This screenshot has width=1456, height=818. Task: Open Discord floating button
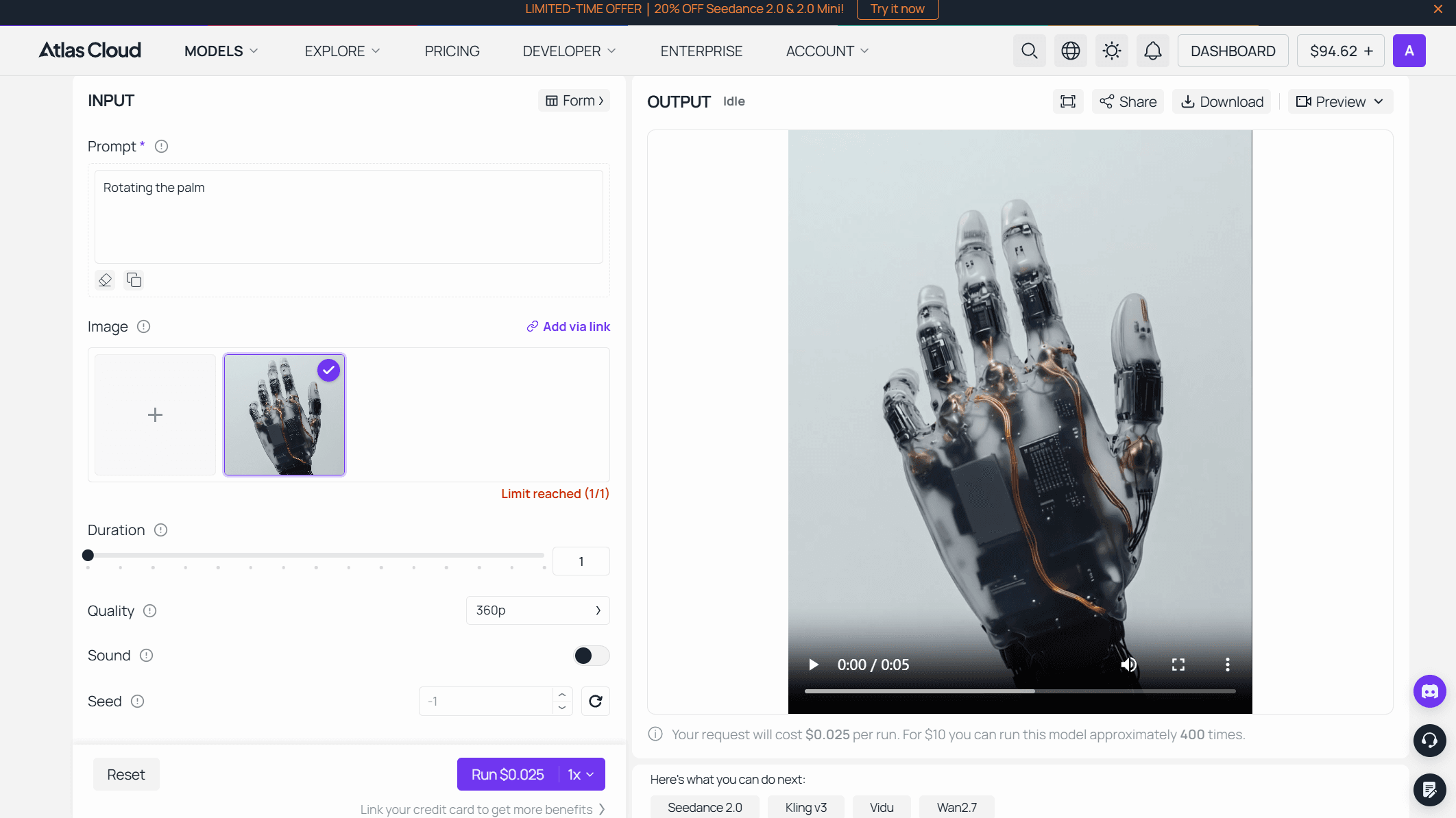(x=1429, y=691)
